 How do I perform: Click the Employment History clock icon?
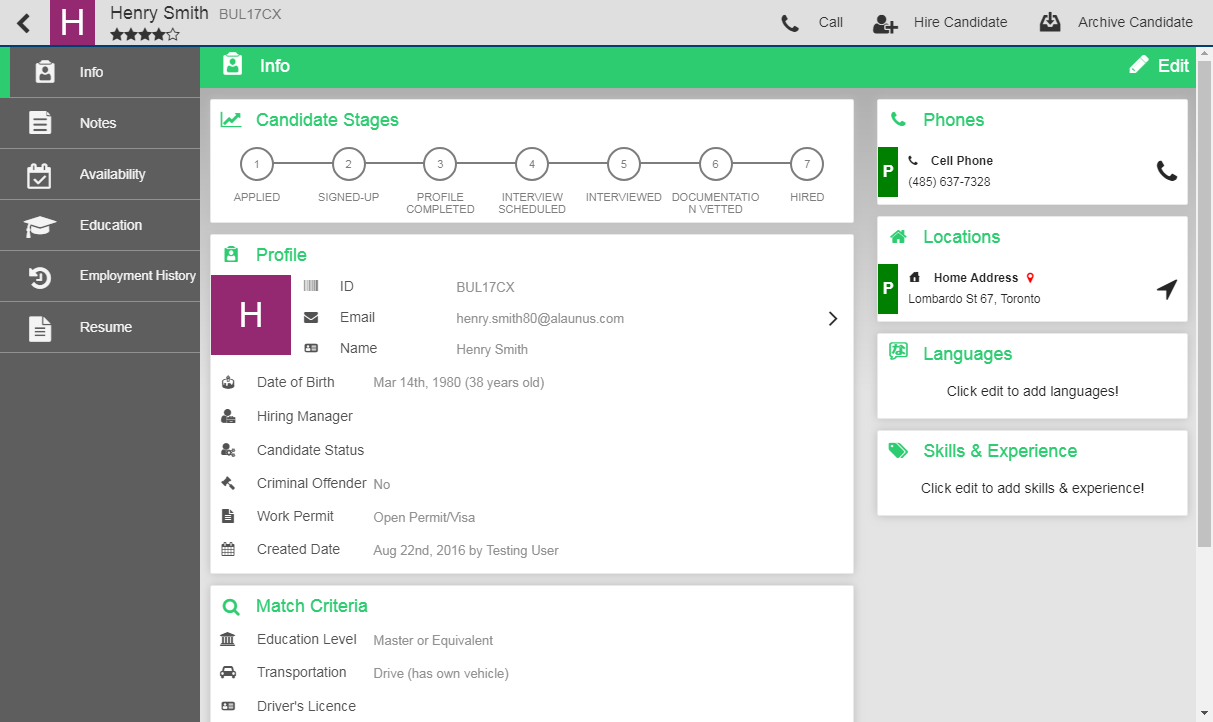(39, 277)
